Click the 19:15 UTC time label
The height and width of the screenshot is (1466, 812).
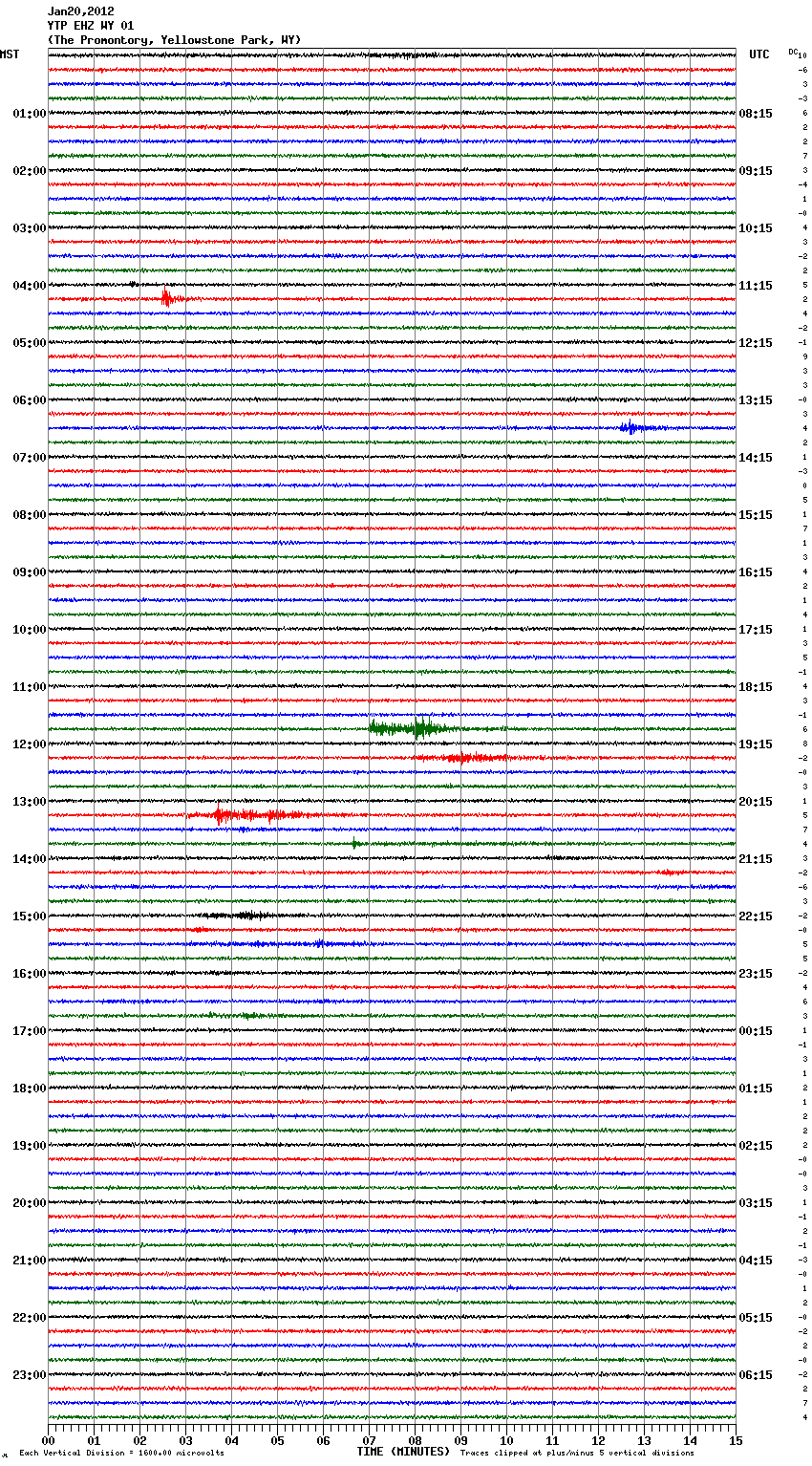[x=756, y=744]
